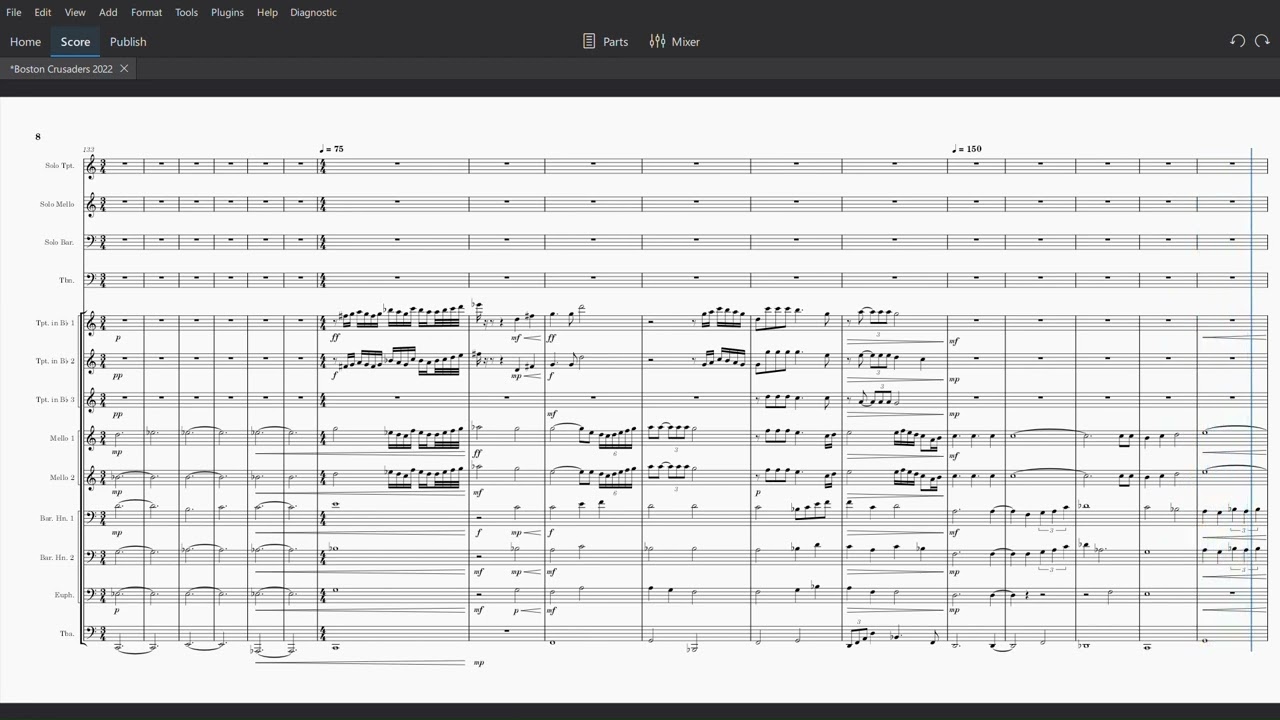The height and width of the screenshot is (720, 1280).
Task: Select the Bar. Hn. 2 instrument label
Action: (x=57, y=557)
